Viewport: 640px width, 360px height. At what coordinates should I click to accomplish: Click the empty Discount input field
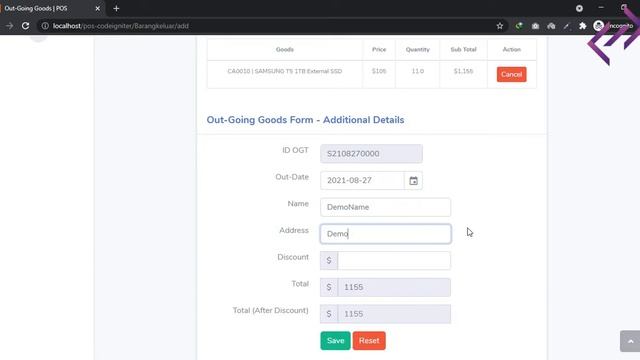click(394, 260)
